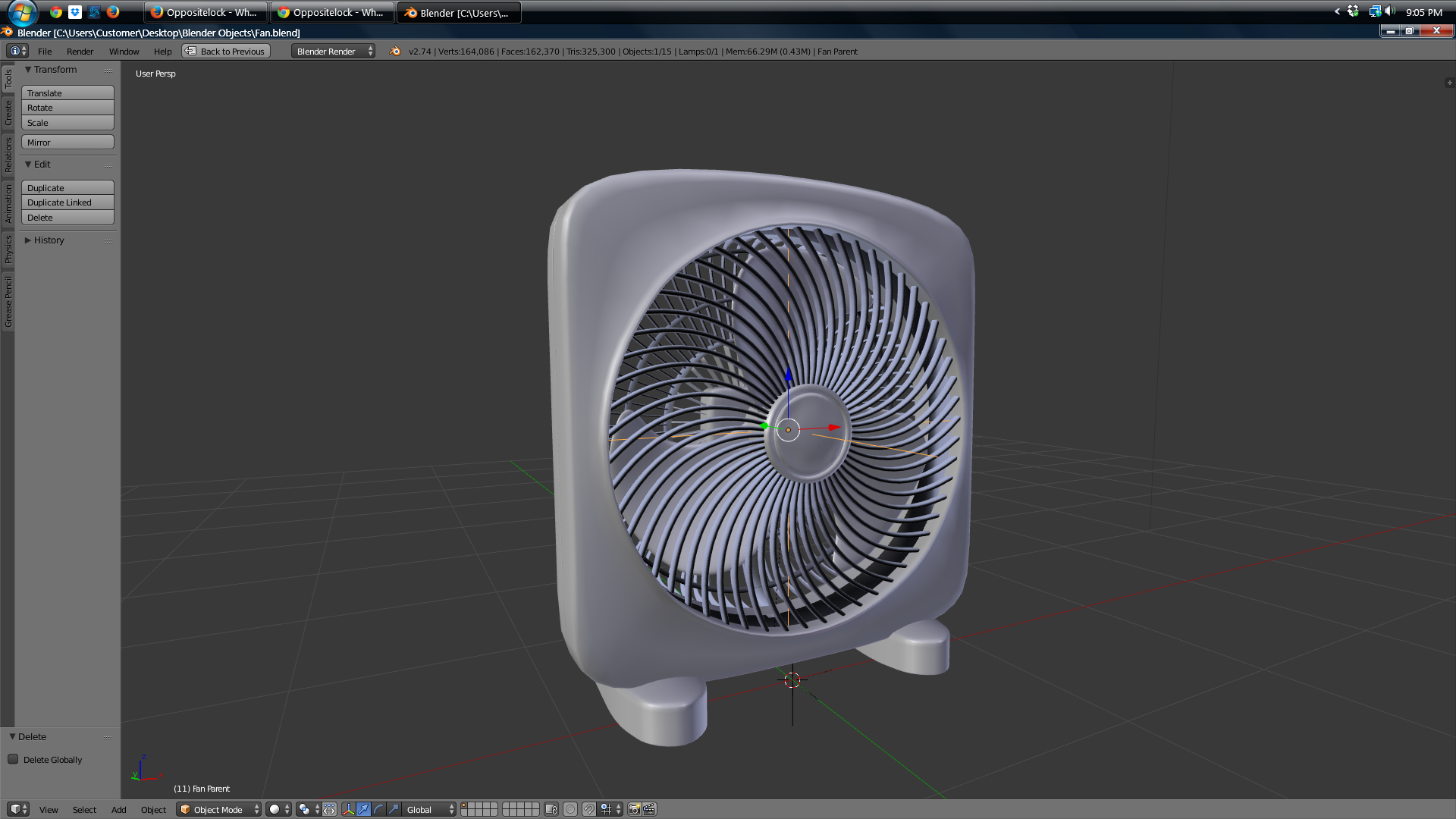Click the v2.74 version text in header

(x=419, y=52)
